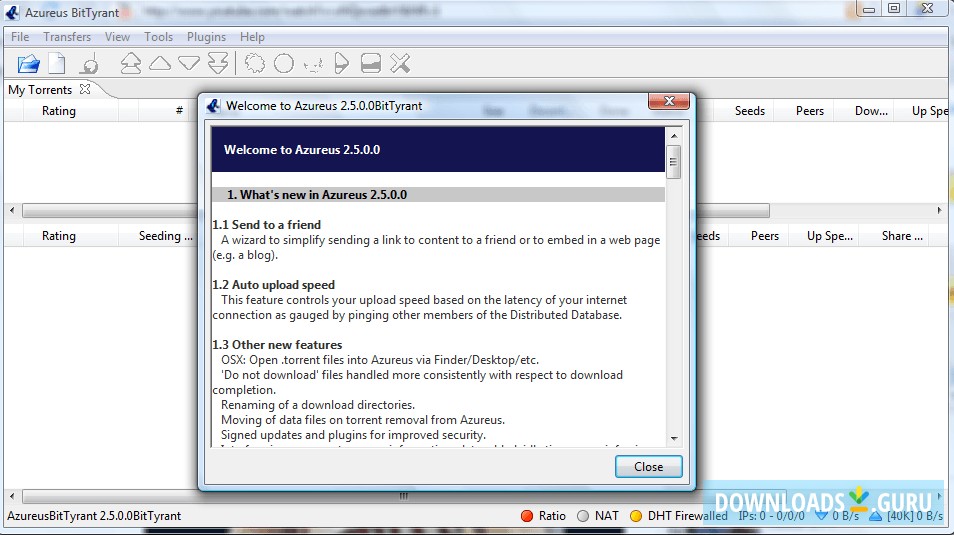Click the [40K] 0 B/s upload speed text

(x=914, y=516)
